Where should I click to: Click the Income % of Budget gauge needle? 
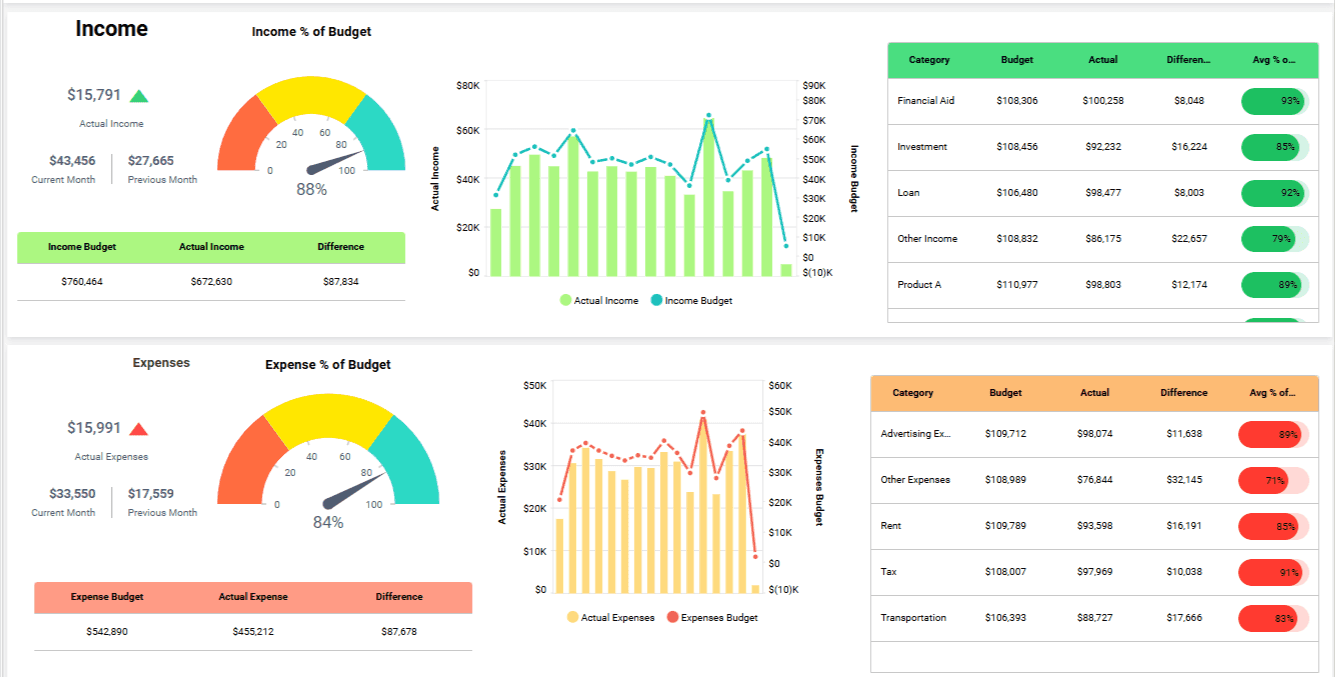(x=334, y=158)
